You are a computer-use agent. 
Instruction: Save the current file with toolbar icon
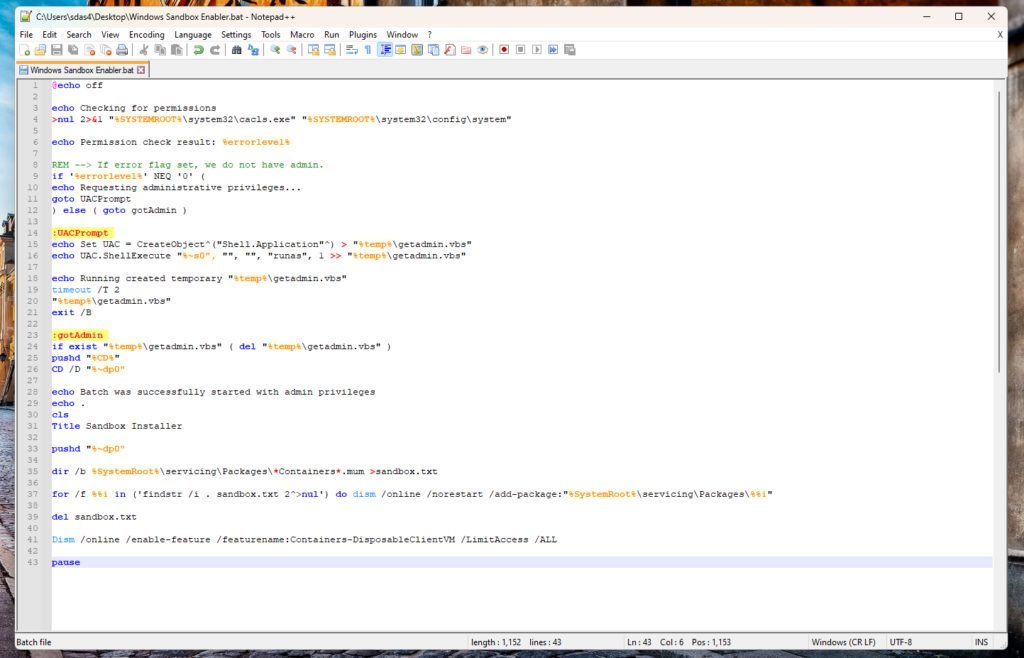pos(57,50)
